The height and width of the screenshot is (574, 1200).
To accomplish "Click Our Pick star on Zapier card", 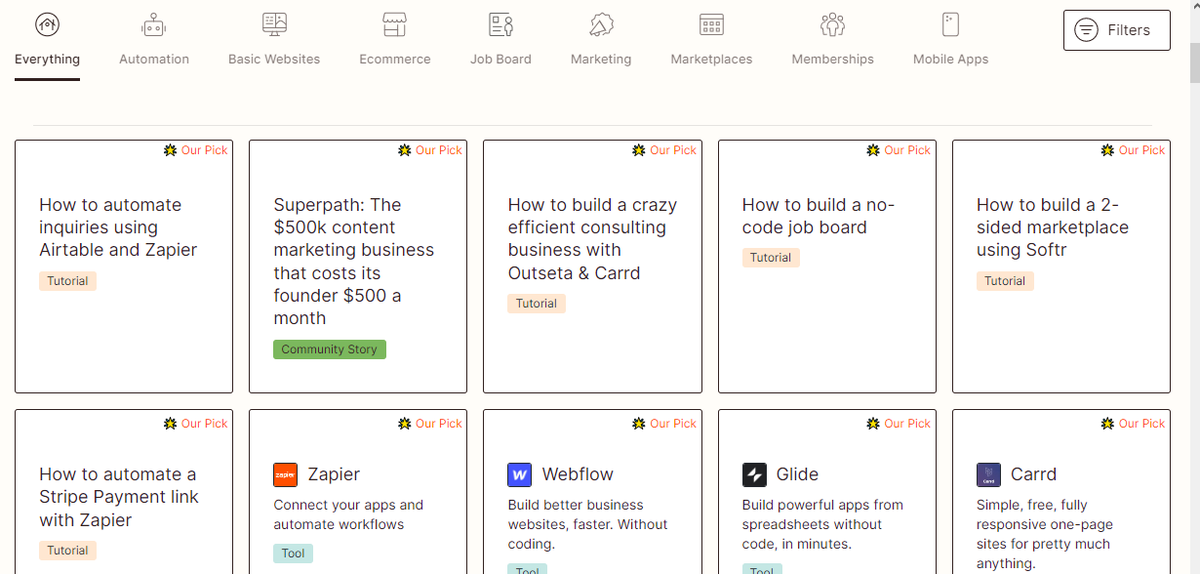I will click(405, 424).
